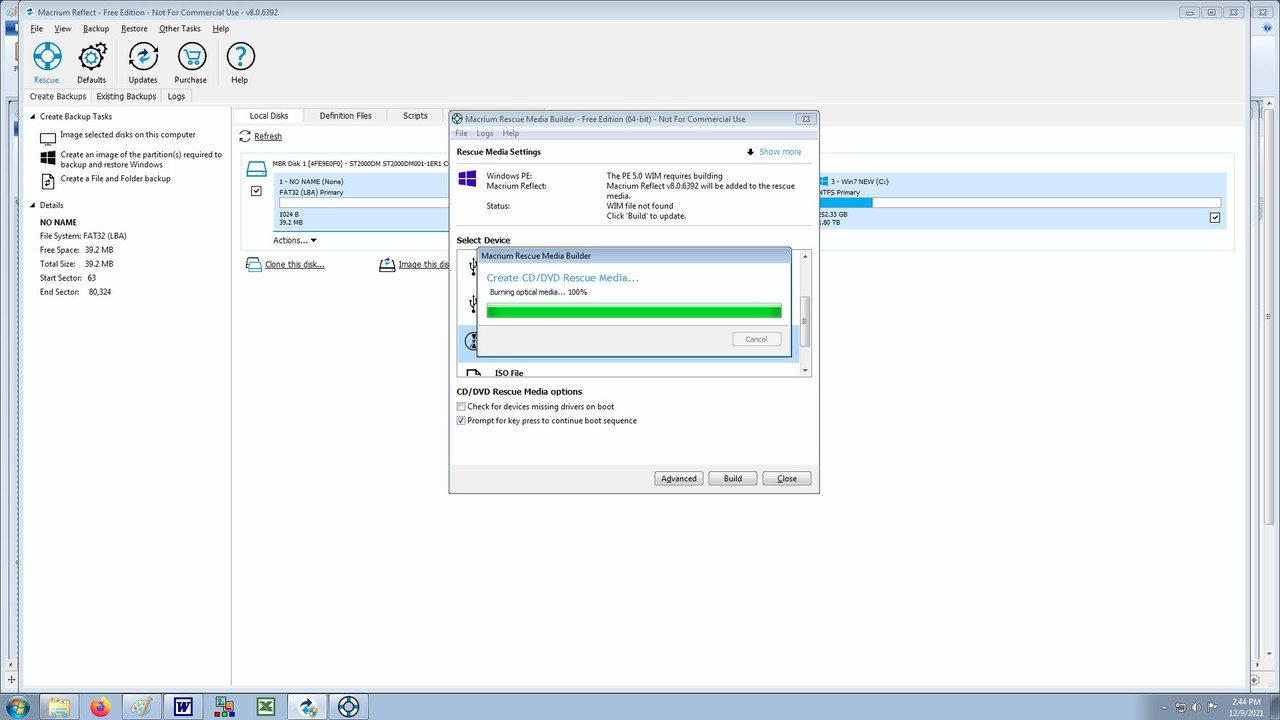Viewport: 1280px width, 720px height.
Task: Click the circular Refresh arrows icon
Action: click(x=245, y=136)
